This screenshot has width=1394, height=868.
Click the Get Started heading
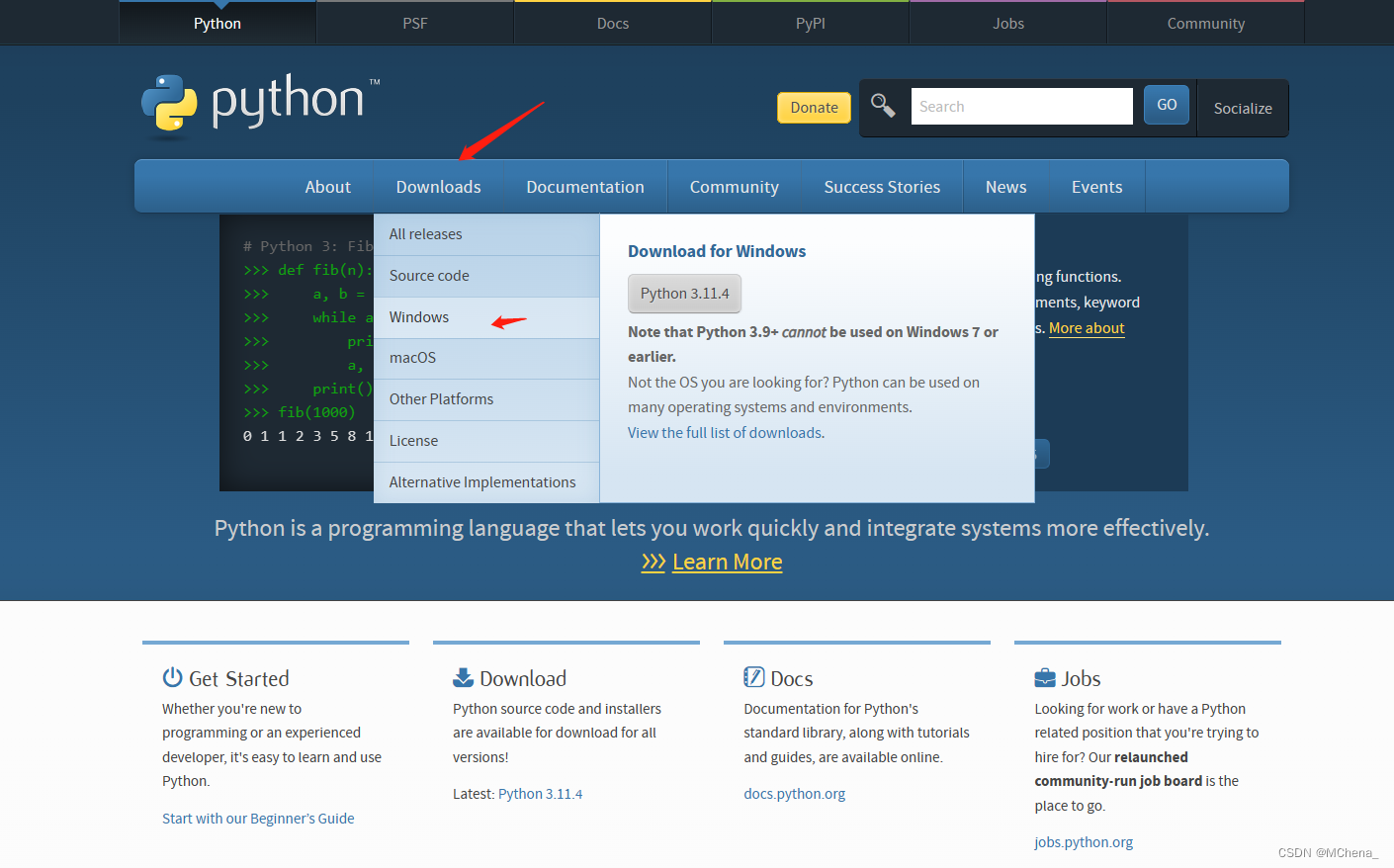tap(239, 678)
